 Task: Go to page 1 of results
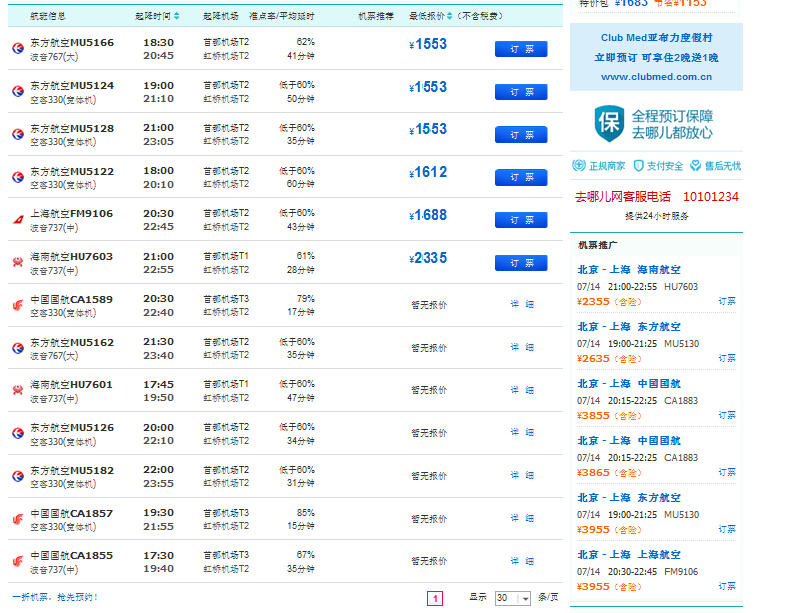tap(435, 598)
